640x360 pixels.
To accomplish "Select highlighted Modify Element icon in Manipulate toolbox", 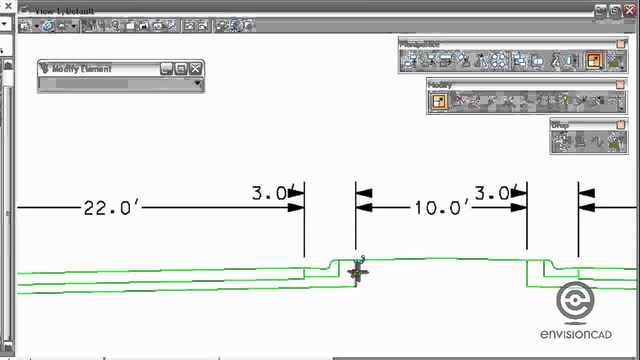I will (594, 61).
